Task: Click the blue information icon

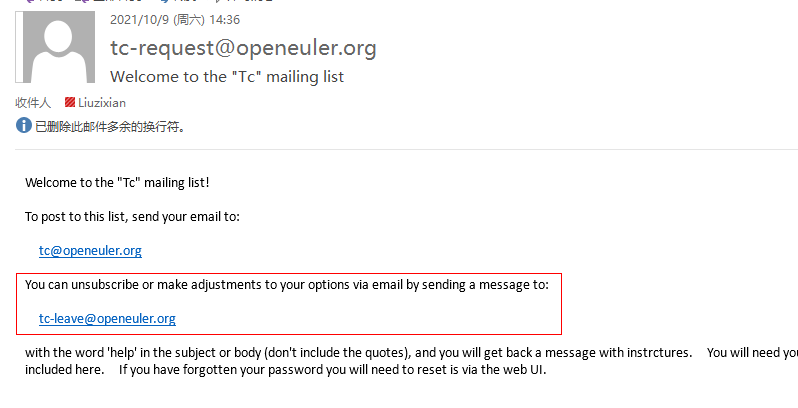Action: click(x=24, y=126)
